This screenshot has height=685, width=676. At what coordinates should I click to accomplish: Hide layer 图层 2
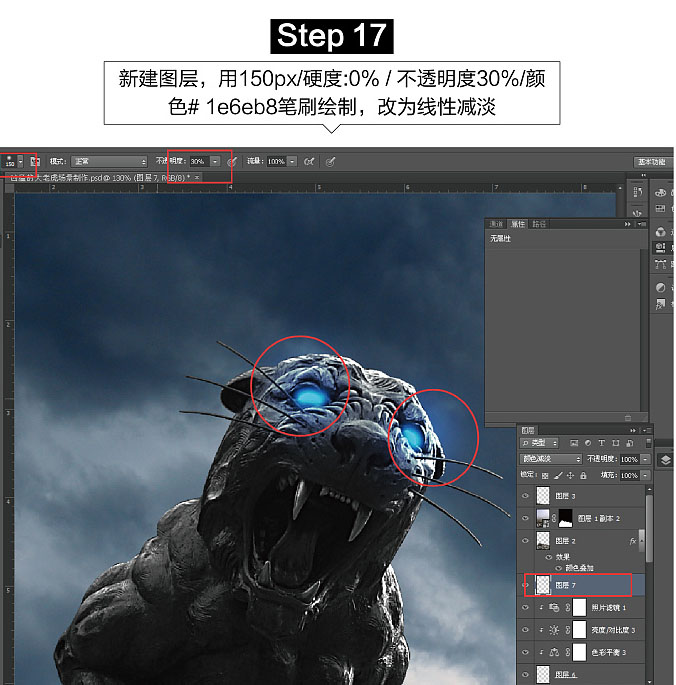coord(525,541)
